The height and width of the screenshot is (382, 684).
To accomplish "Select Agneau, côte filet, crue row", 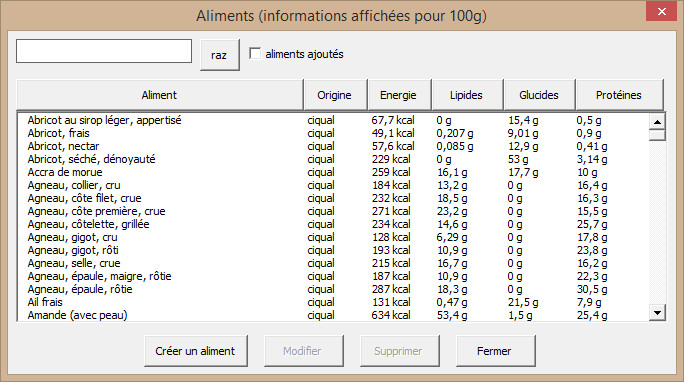I will pos(333,198).
